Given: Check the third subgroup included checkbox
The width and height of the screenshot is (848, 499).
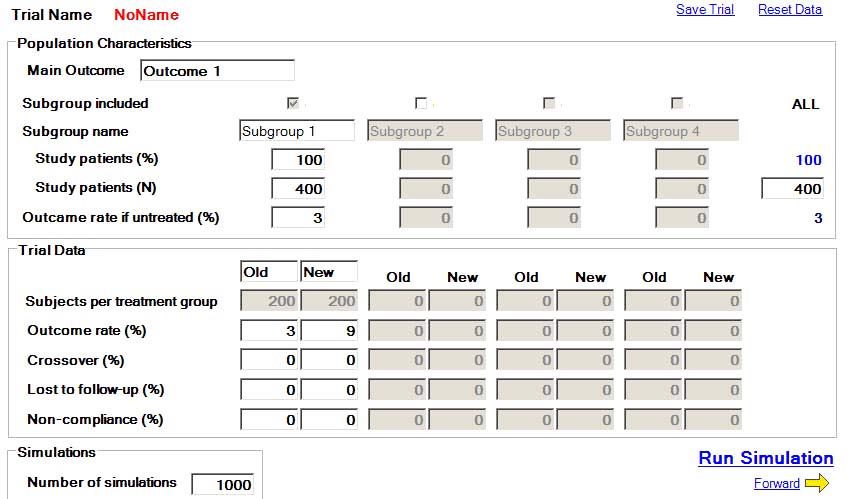Looking at the screenshot, I should point(549,103).
